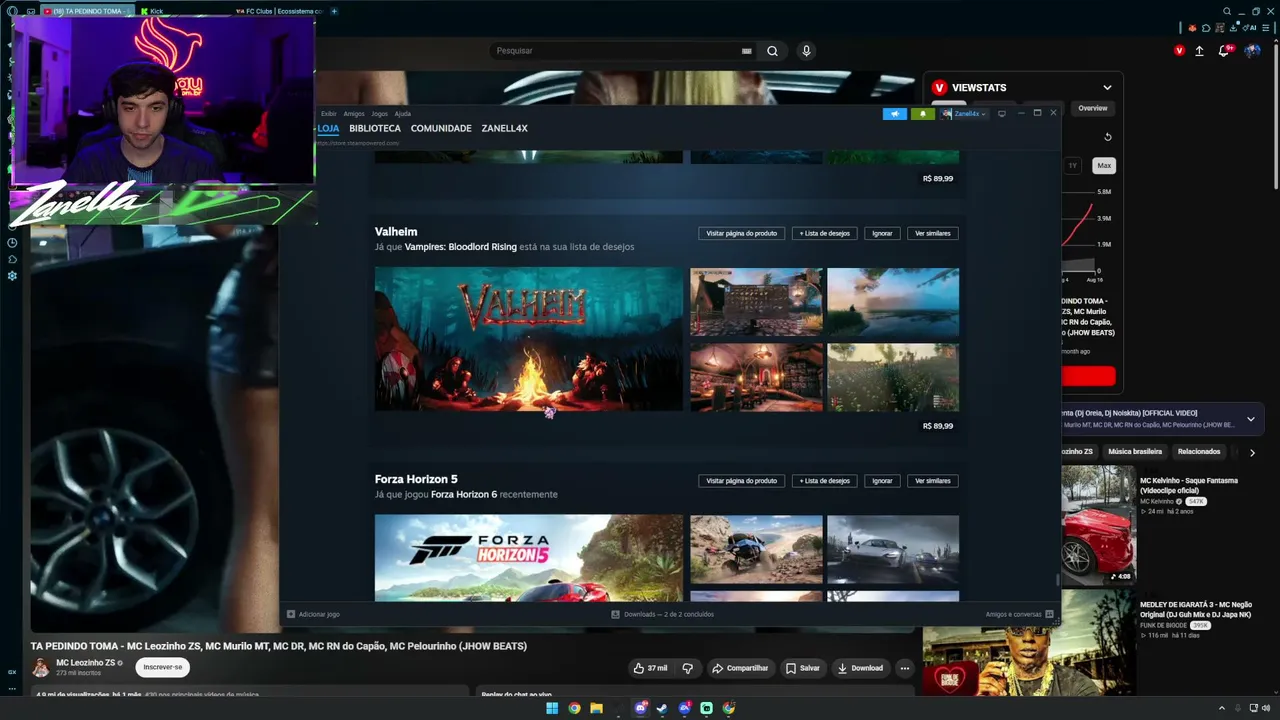Open the Valheim lake landscape screenshot thumbnail
The width and height of the screenshot is (1280, 720).
[893, 302]
